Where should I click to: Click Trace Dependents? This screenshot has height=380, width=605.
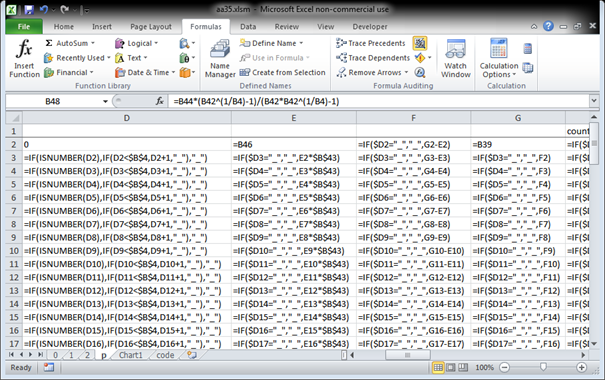(x=373, y=58)
